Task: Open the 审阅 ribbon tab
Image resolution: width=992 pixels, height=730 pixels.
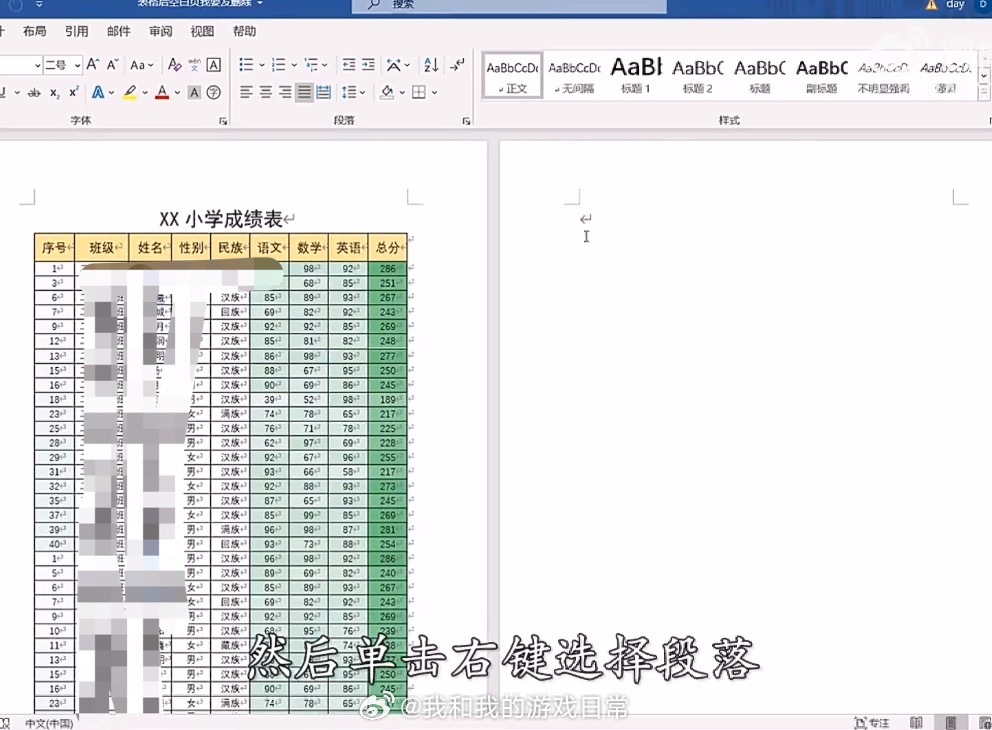Action: (160, 31)
